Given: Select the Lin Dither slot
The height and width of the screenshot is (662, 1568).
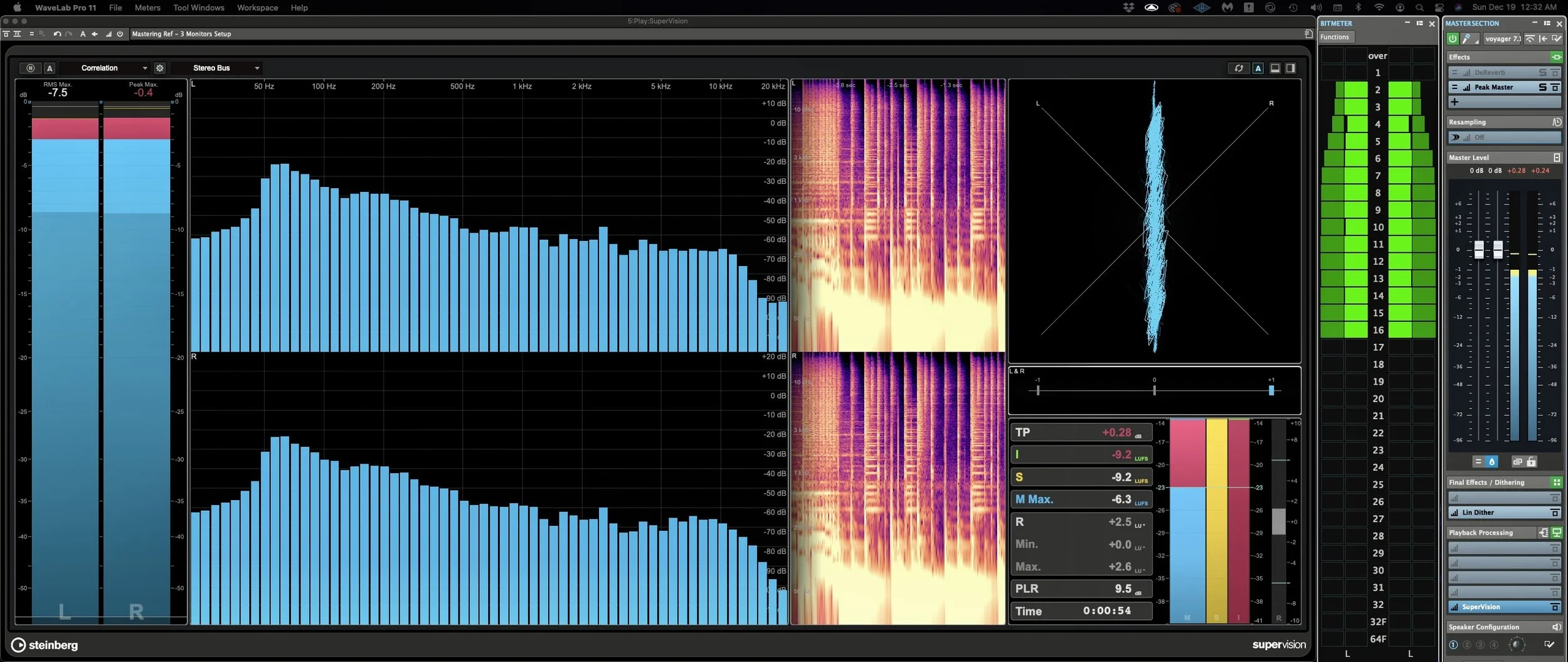Looking at the screenshot, I should tap(1504, 513).
